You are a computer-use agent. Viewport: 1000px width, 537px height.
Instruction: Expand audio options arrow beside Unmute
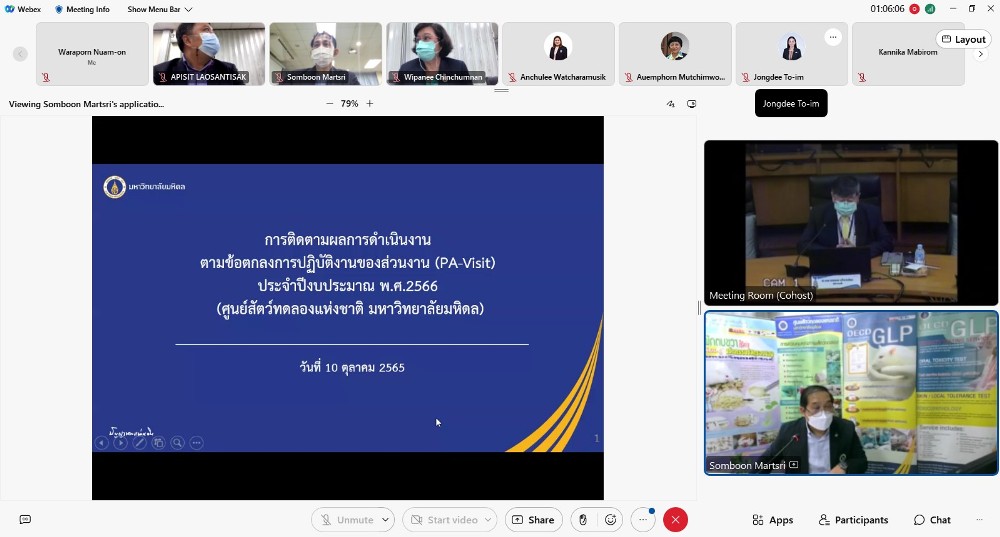[386, 520]
